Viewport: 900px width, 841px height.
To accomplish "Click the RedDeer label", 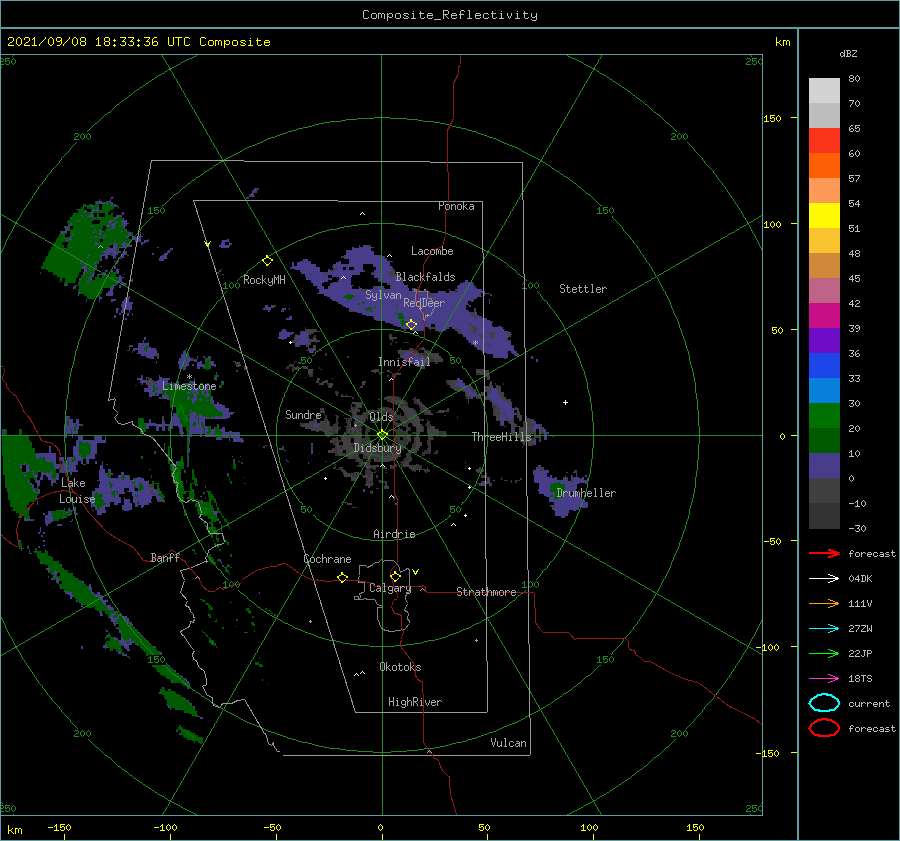I will [x=424, y=303].
